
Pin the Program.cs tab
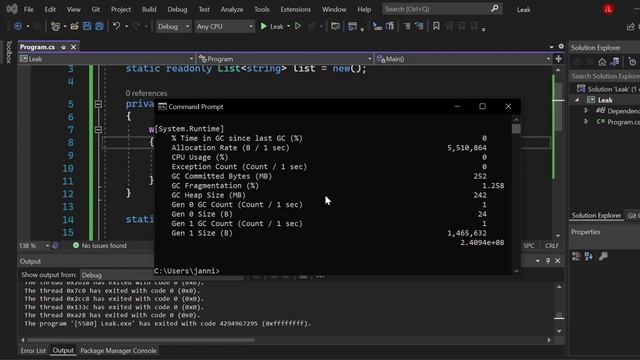63,47
